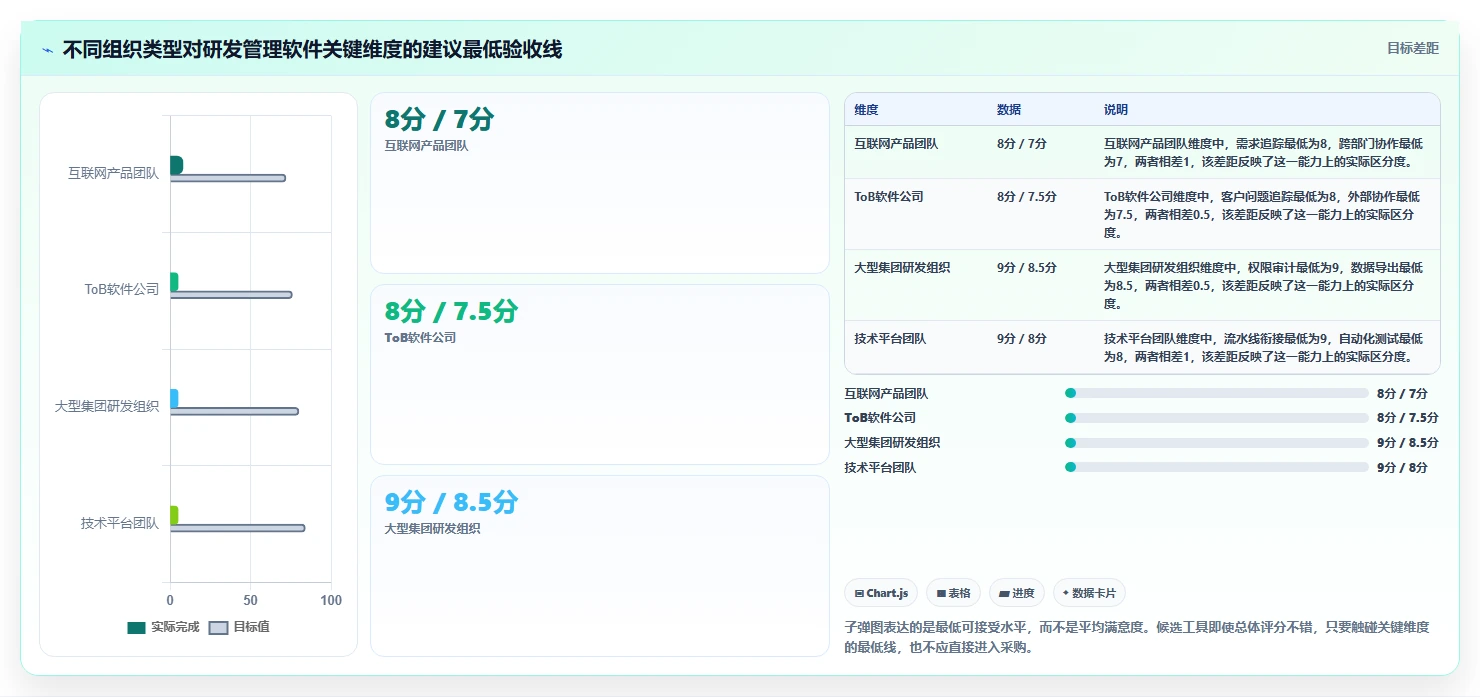The height and width of the screenshot is (697, 1480).
Task: Click the 大型集团研发组织 chart axis label
Action: 107,406
